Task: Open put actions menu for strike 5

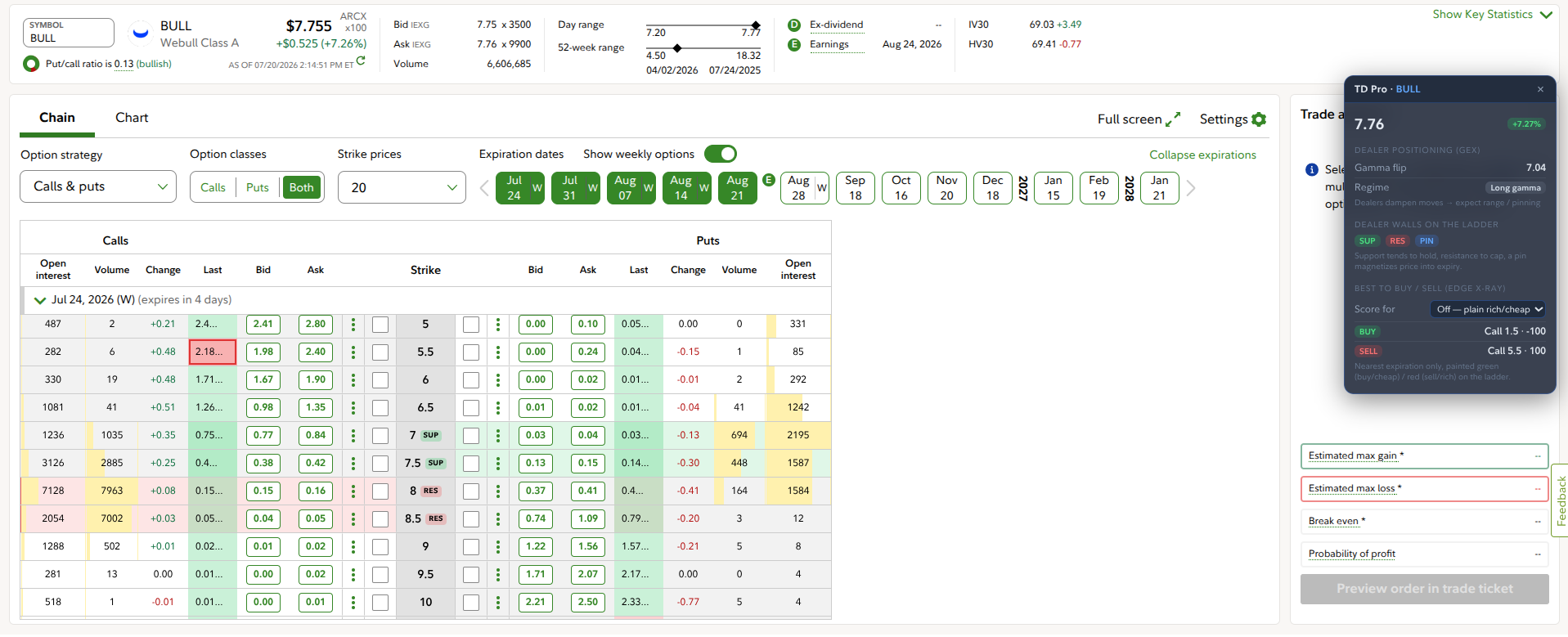Action: point(498,325)
